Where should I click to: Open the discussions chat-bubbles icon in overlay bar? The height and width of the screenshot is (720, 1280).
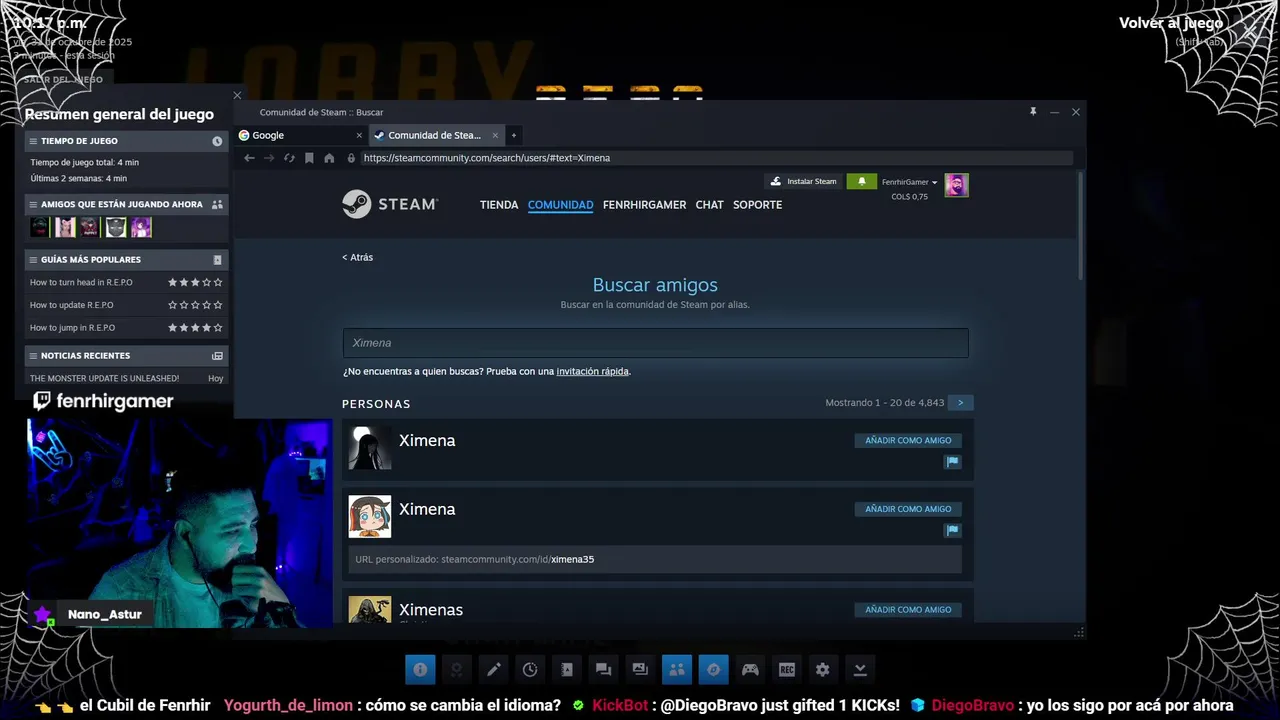(x=603, y=669)
